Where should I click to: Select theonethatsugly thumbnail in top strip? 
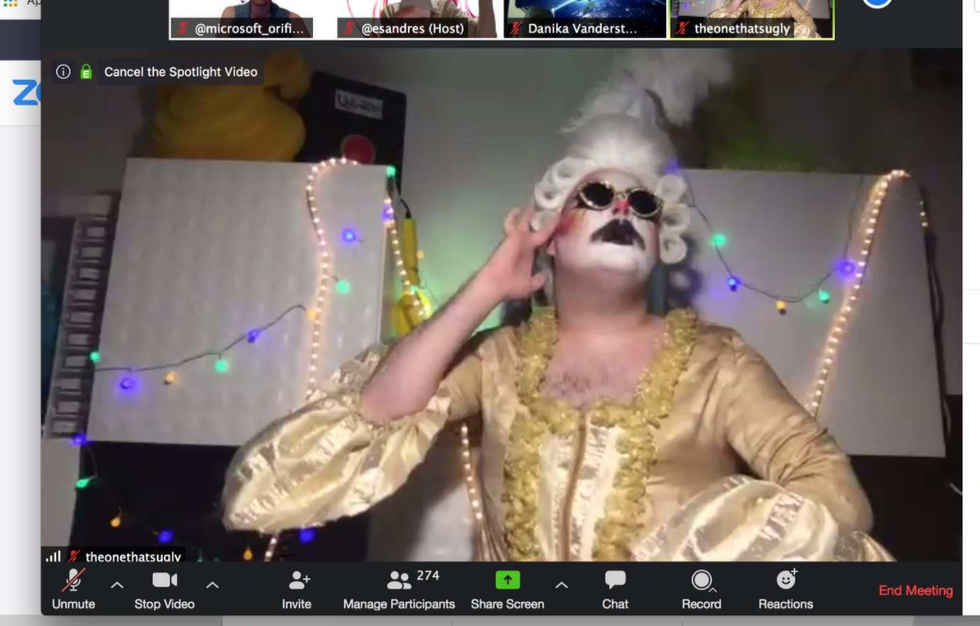coord(751,18)
